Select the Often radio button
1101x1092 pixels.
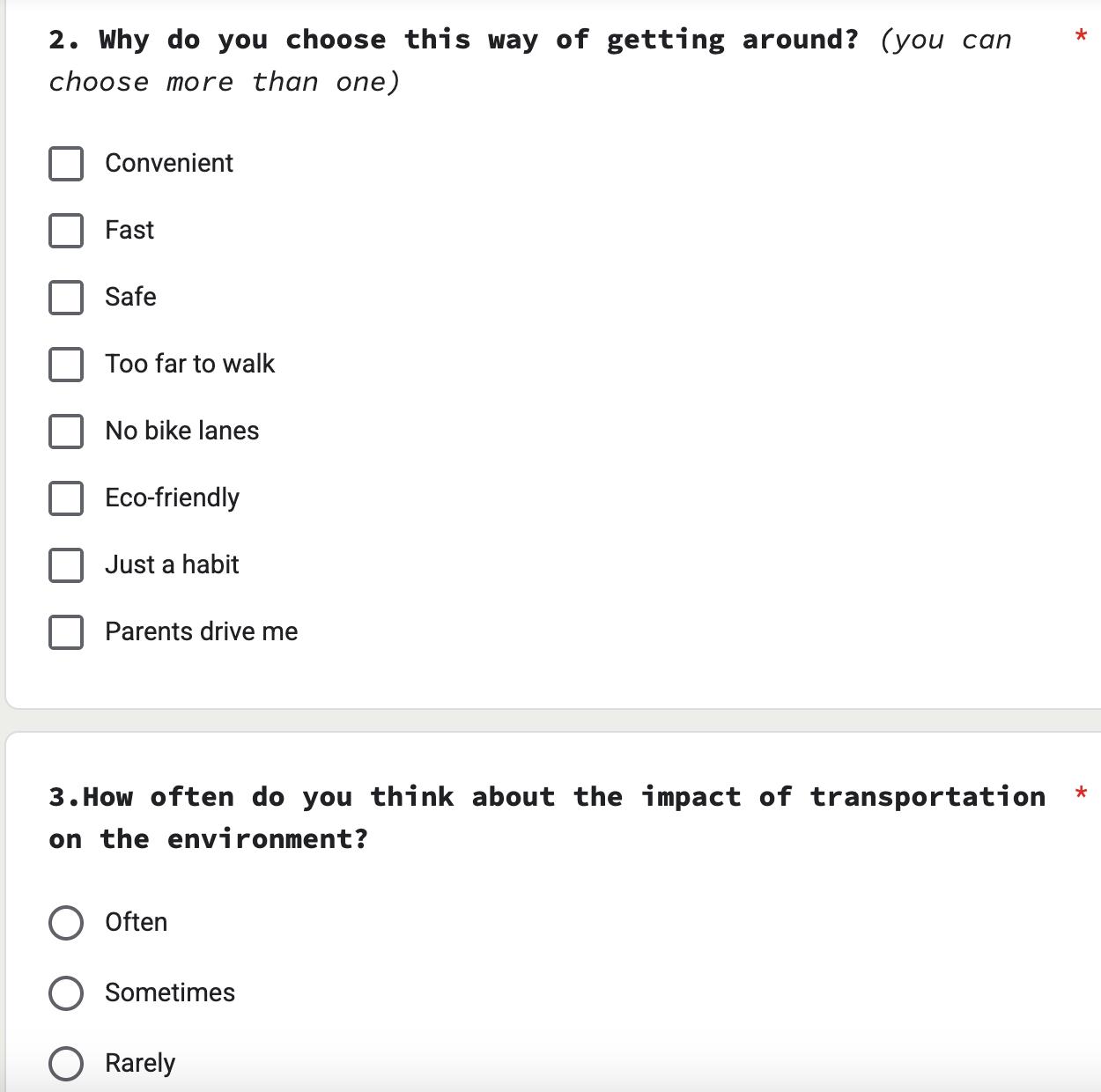tap(66, 923)
